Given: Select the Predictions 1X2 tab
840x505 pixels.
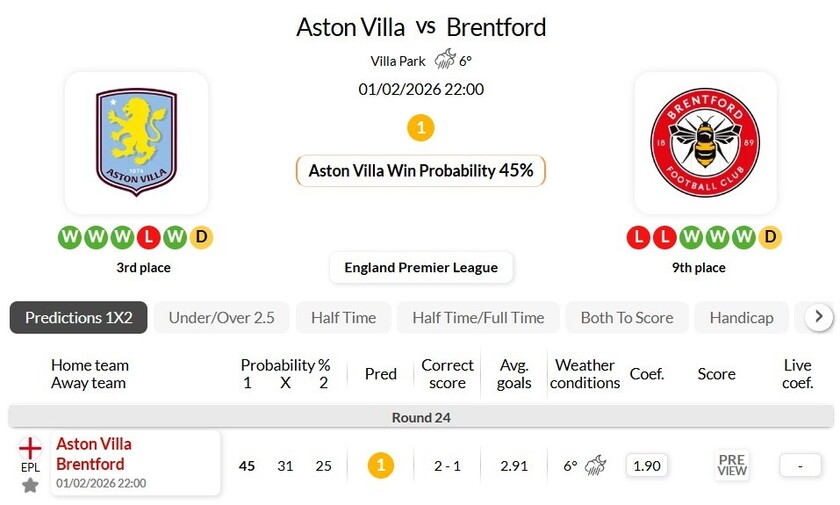Looking at the screenshot, I should click(x=78, y=318).
